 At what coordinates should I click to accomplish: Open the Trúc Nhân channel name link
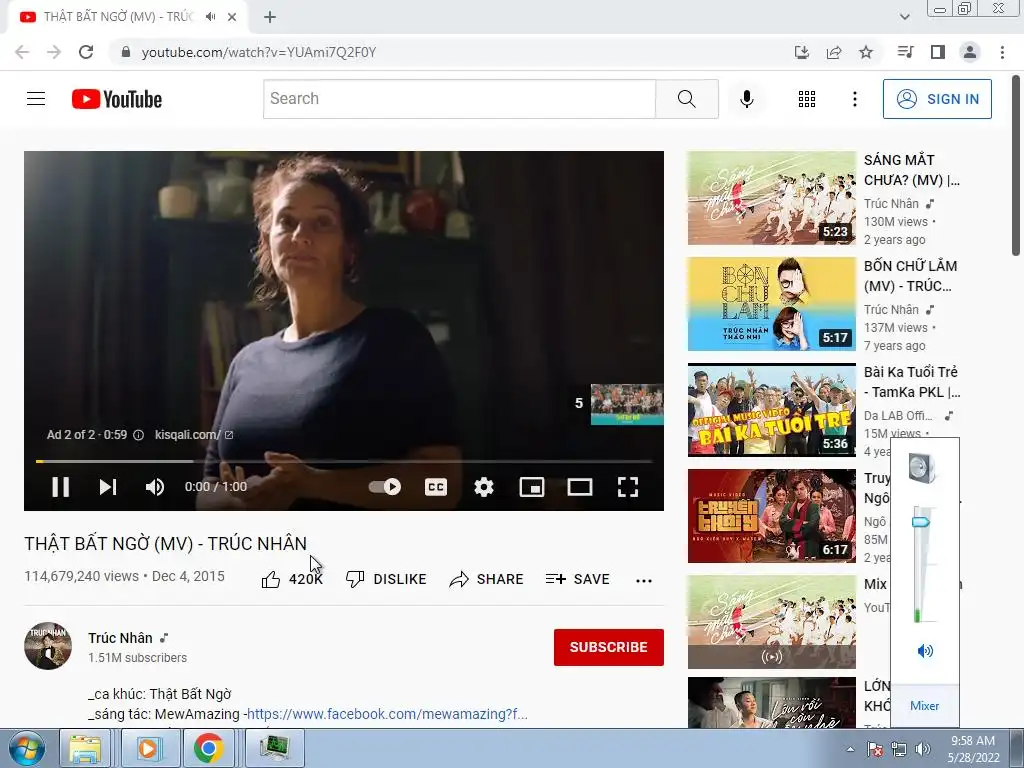coord(120,638)
